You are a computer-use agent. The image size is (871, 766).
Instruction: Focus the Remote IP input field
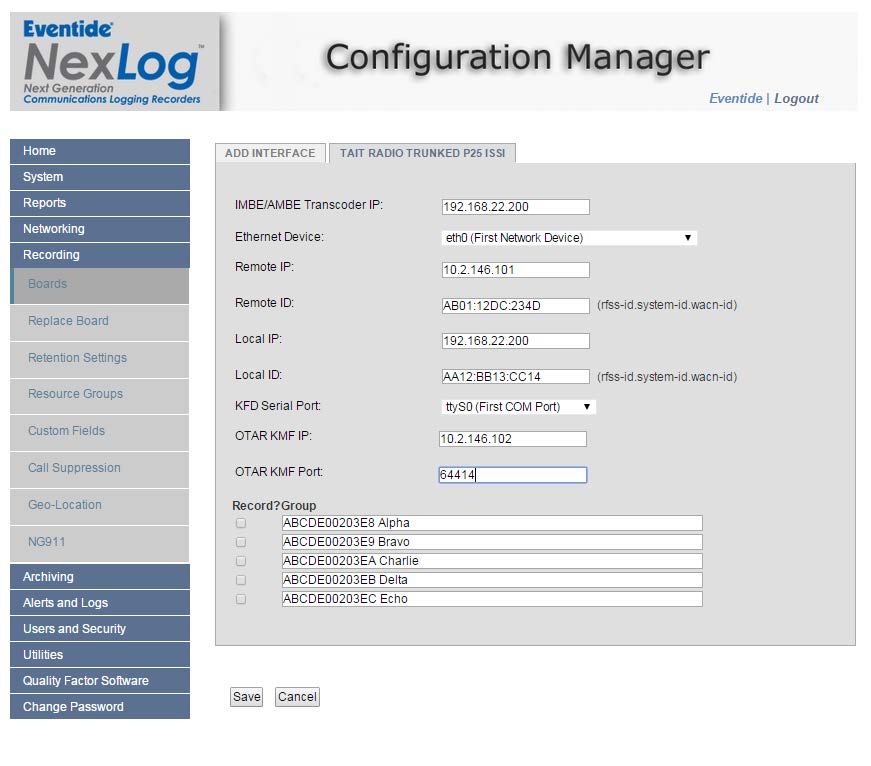coord(515,270)
